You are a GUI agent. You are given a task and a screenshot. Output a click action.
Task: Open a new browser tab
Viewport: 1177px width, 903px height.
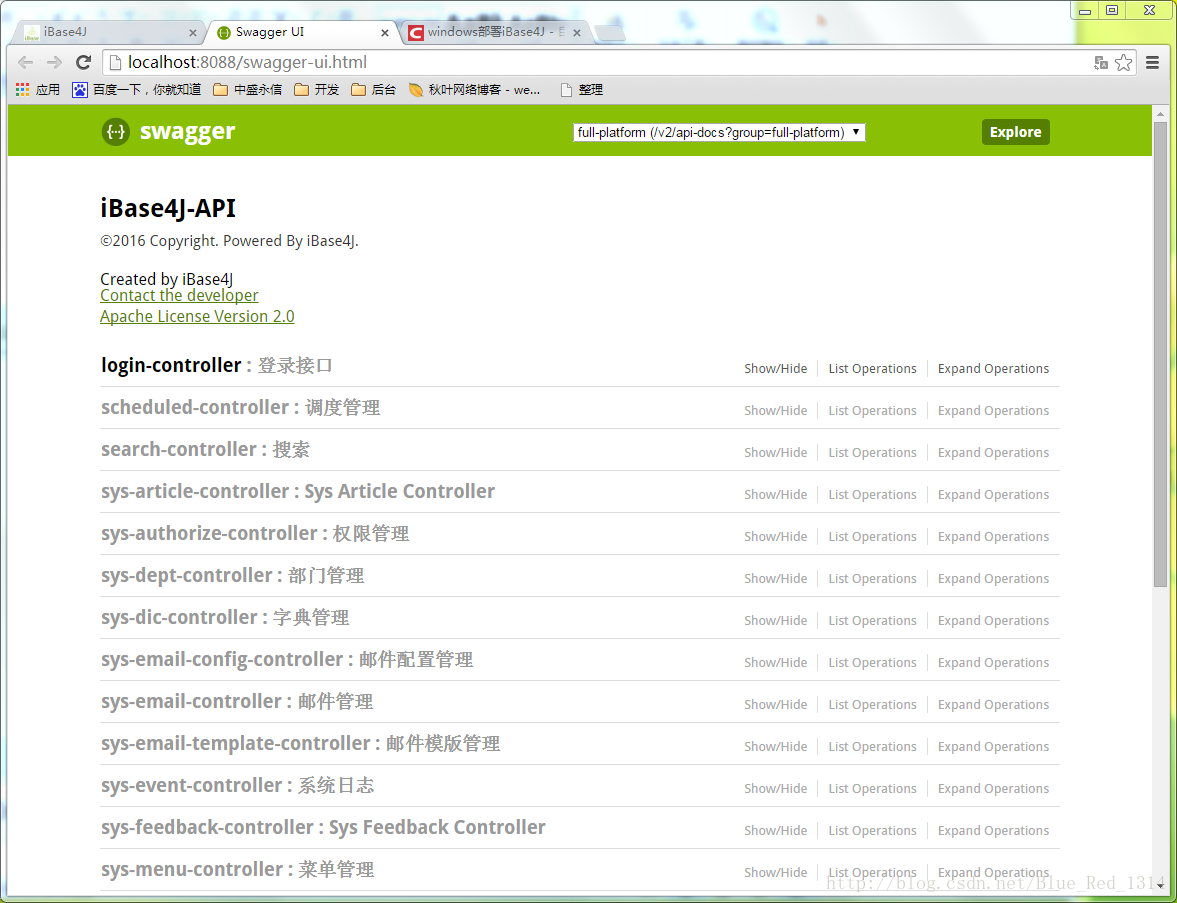pos(609,33)
